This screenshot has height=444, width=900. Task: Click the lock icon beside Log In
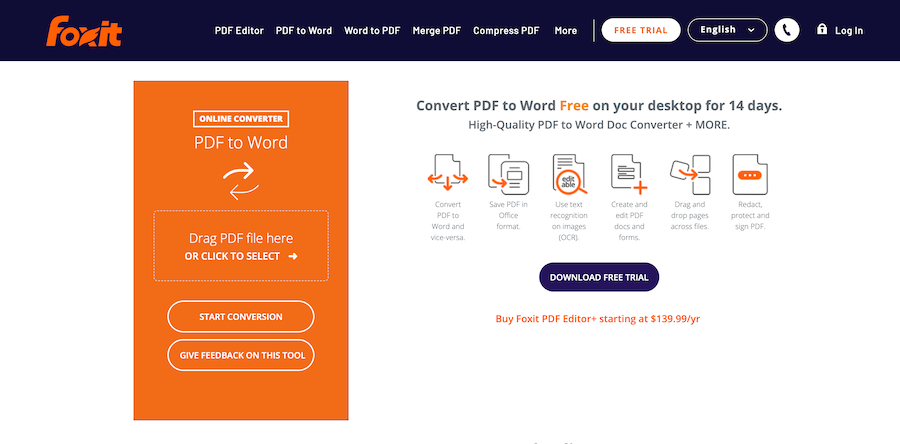tap(822, 29)
